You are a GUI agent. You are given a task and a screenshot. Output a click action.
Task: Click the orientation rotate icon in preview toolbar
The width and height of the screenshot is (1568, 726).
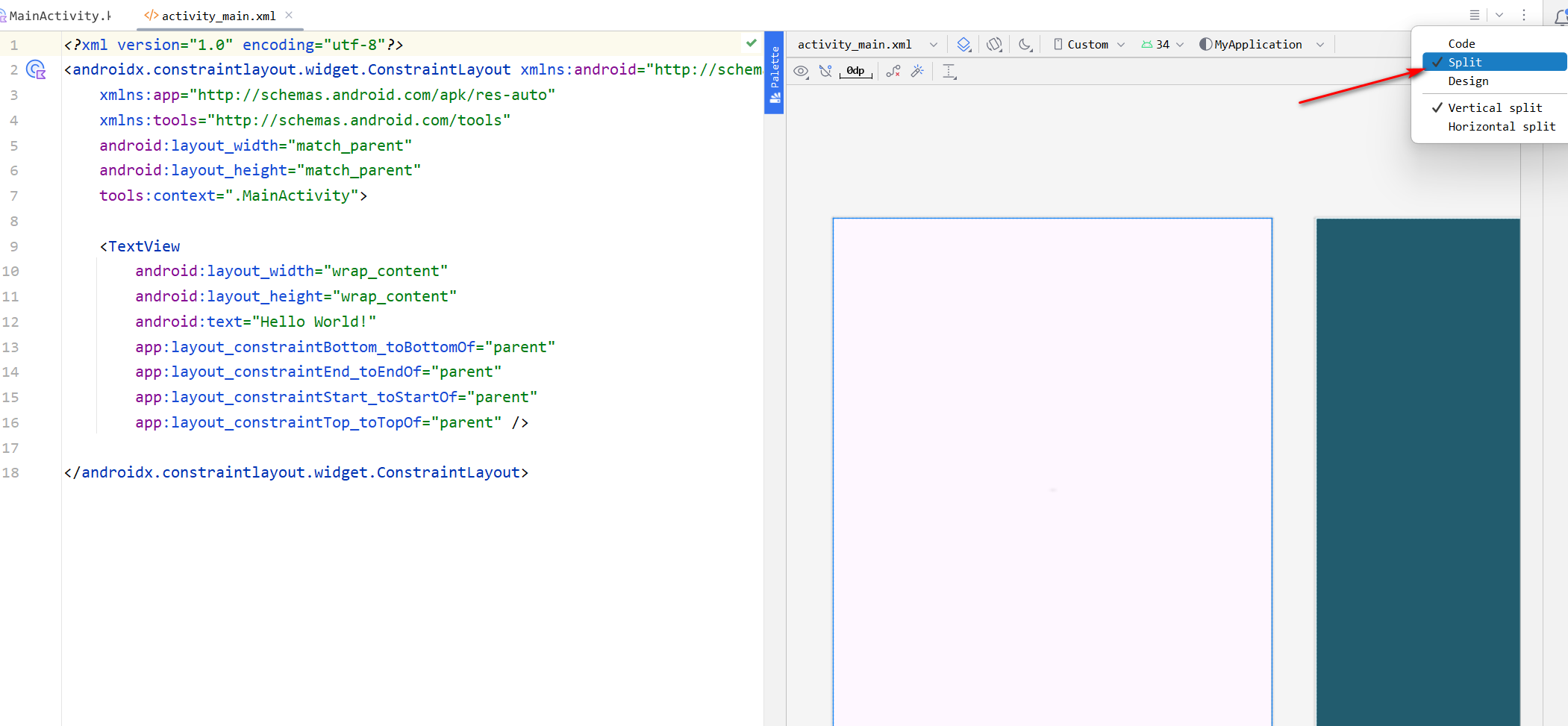(993, 45)
